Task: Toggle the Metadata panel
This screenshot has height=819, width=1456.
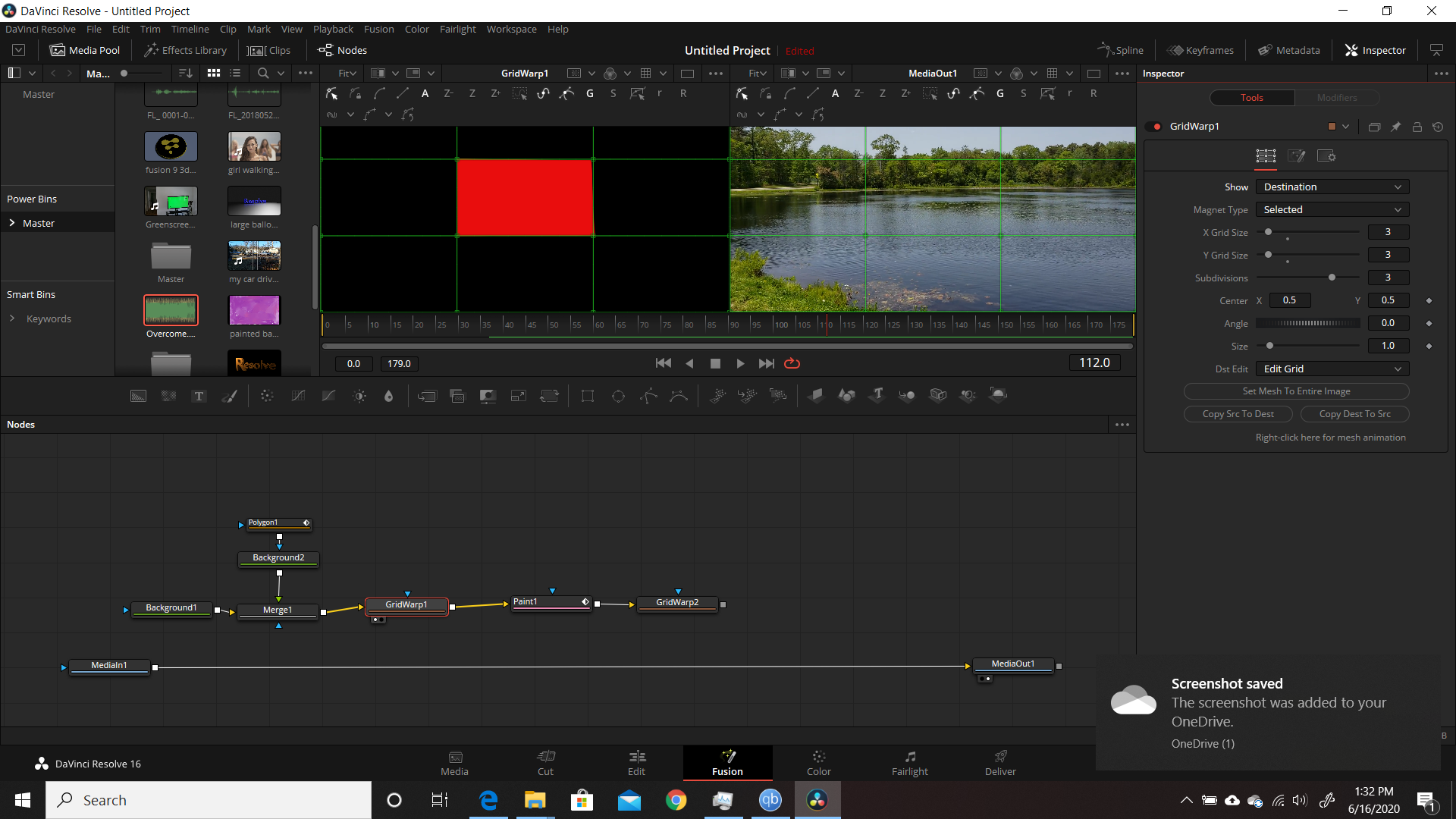Action: [1289, 50]
